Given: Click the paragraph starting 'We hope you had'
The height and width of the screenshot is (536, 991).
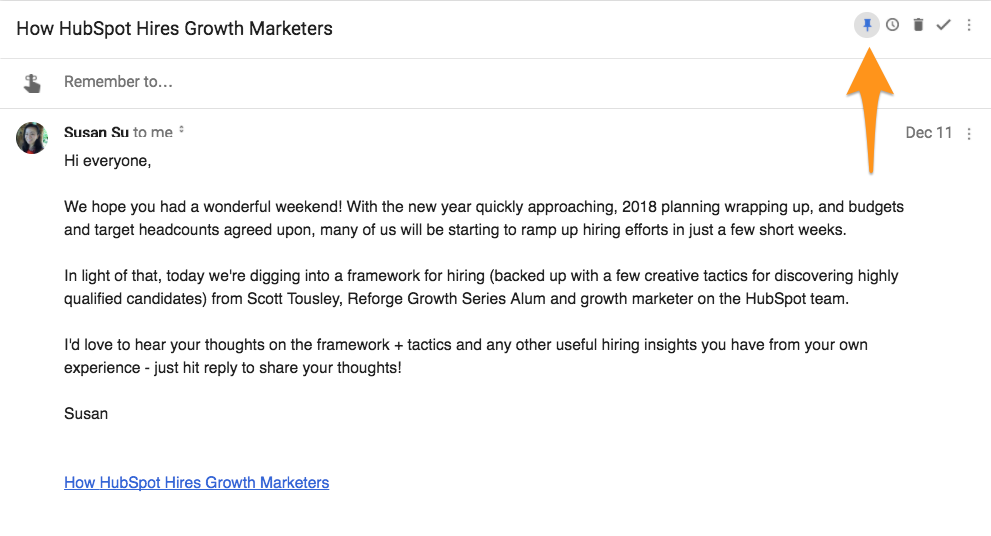Looking at the screenshot, I should coord(483,217).
